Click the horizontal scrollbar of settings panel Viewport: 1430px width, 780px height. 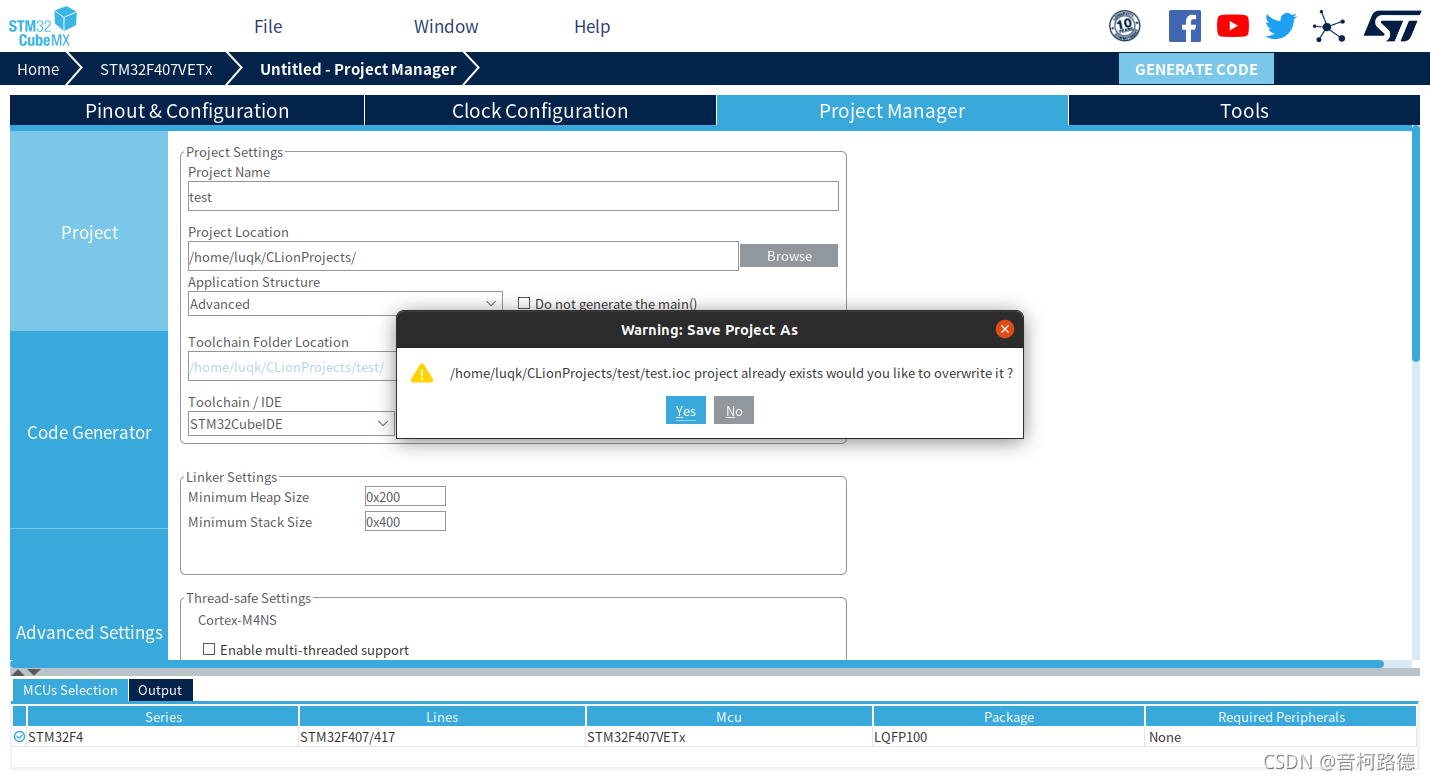pyautogui.click(x=697, y=664)
